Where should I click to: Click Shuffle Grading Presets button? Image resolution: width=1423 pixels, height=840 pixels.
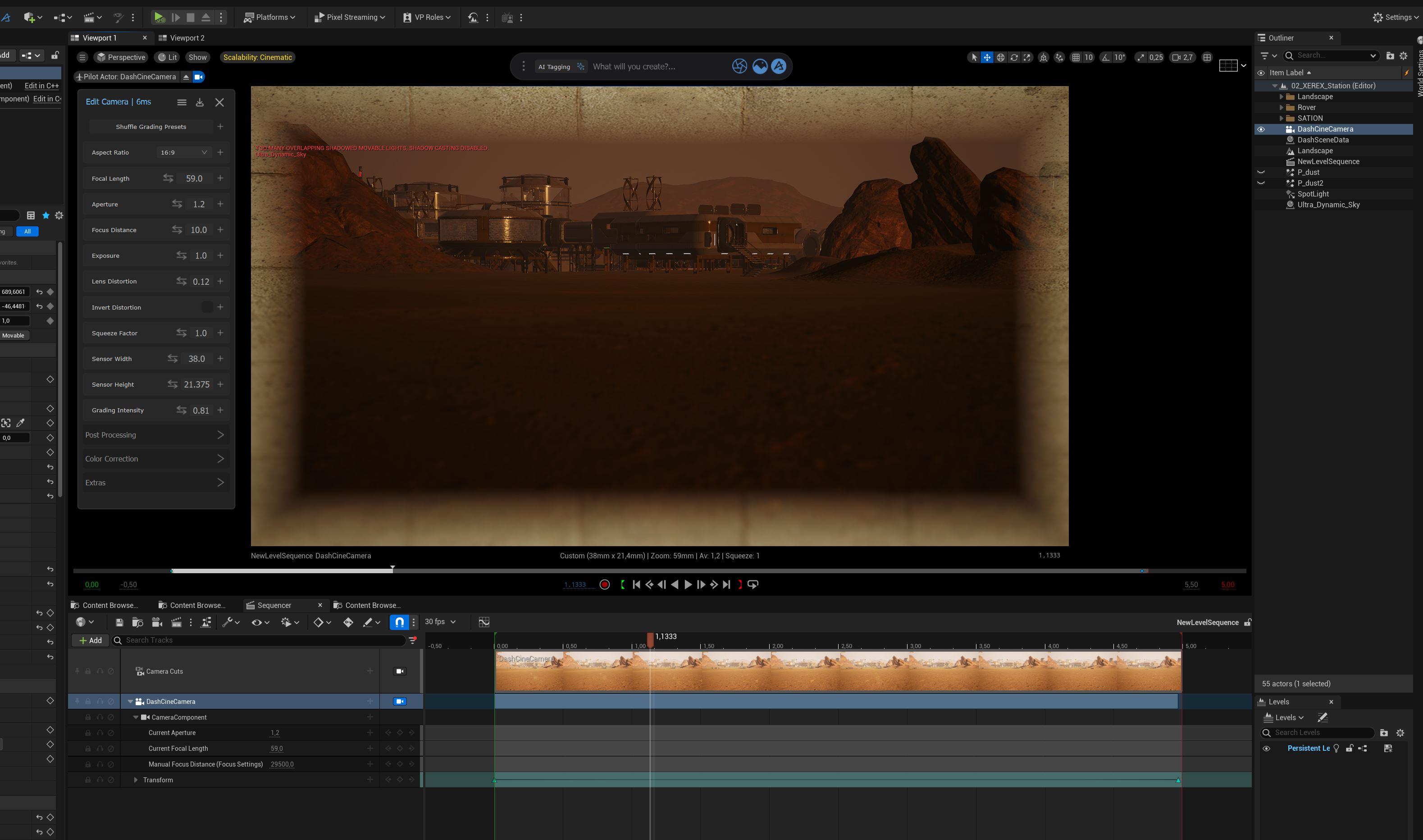(x=151, y=127)
